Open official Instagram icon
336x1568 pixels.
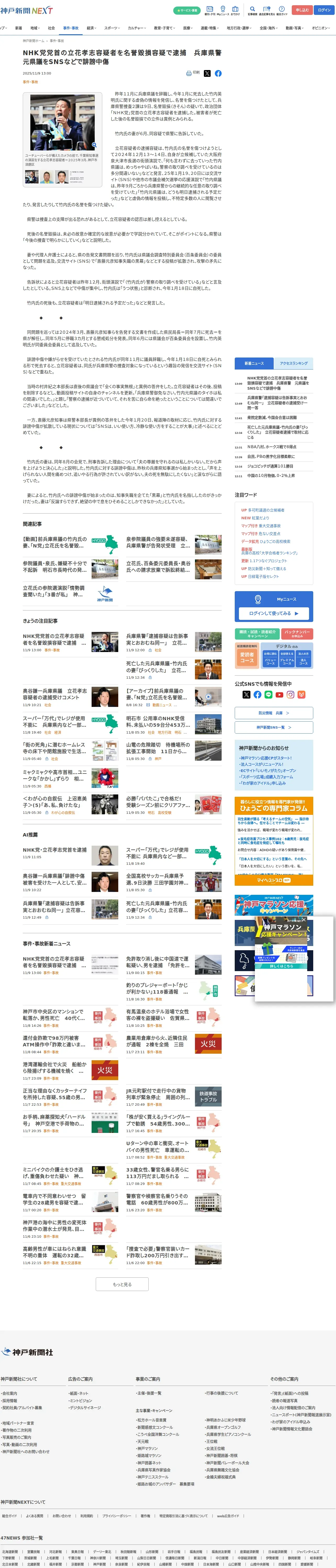click(290, 695)
